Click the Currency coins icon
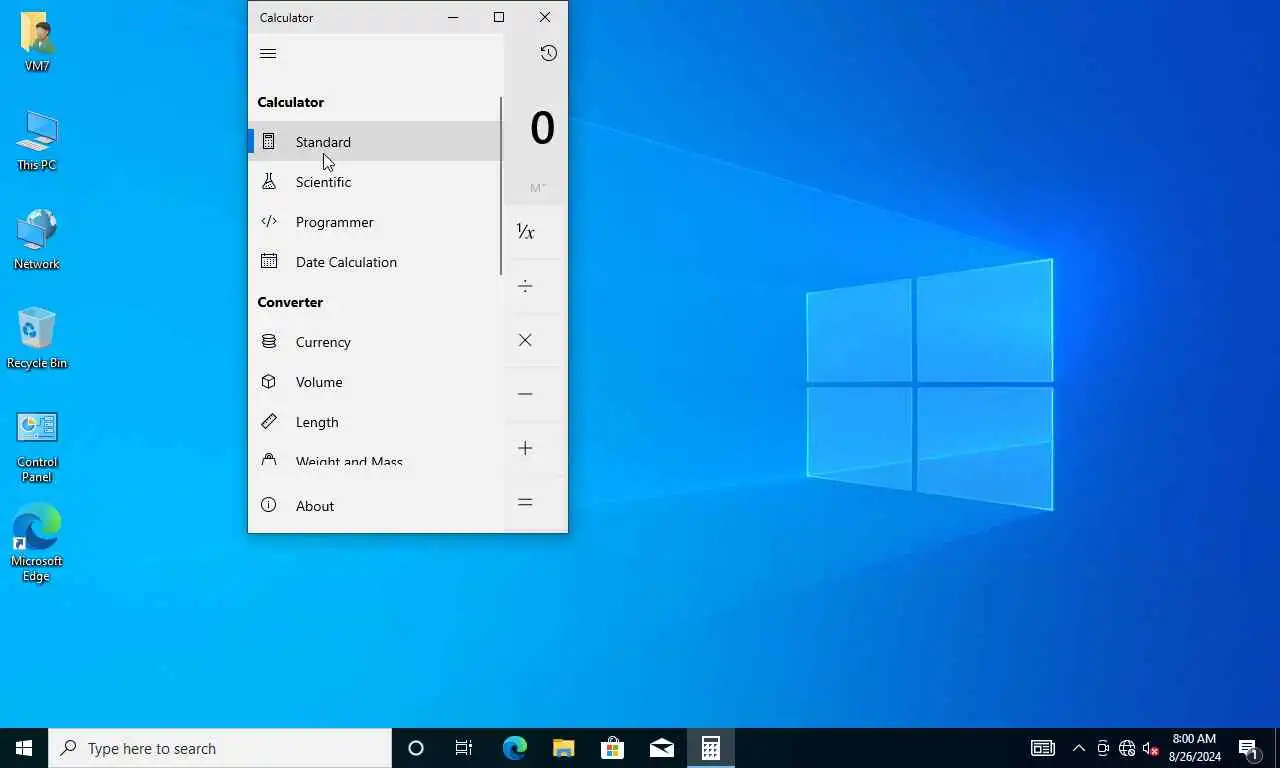The width and height of the screenshot is (1280, 768). 268,342
